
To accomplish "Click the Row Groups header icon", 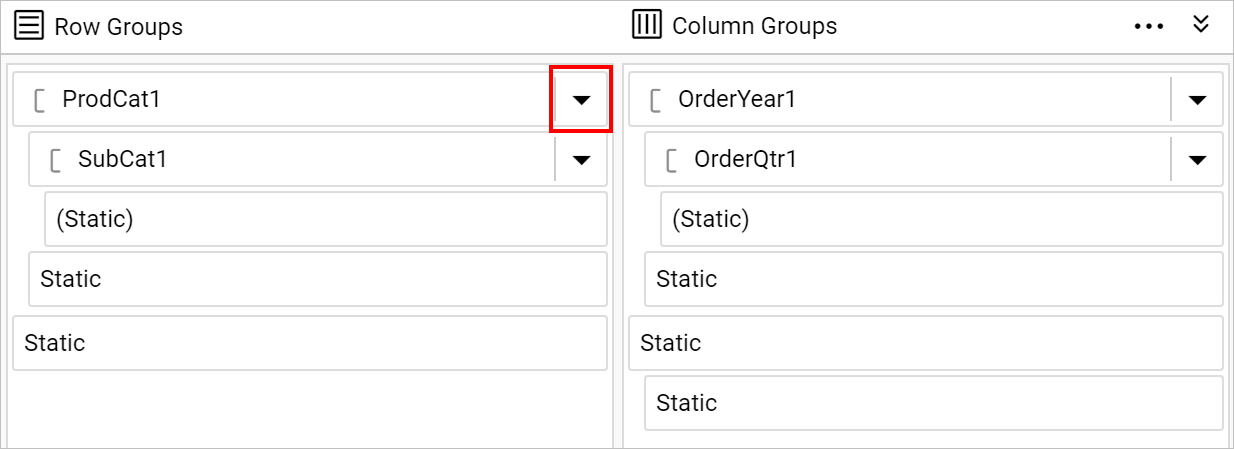I will (30, 25).
